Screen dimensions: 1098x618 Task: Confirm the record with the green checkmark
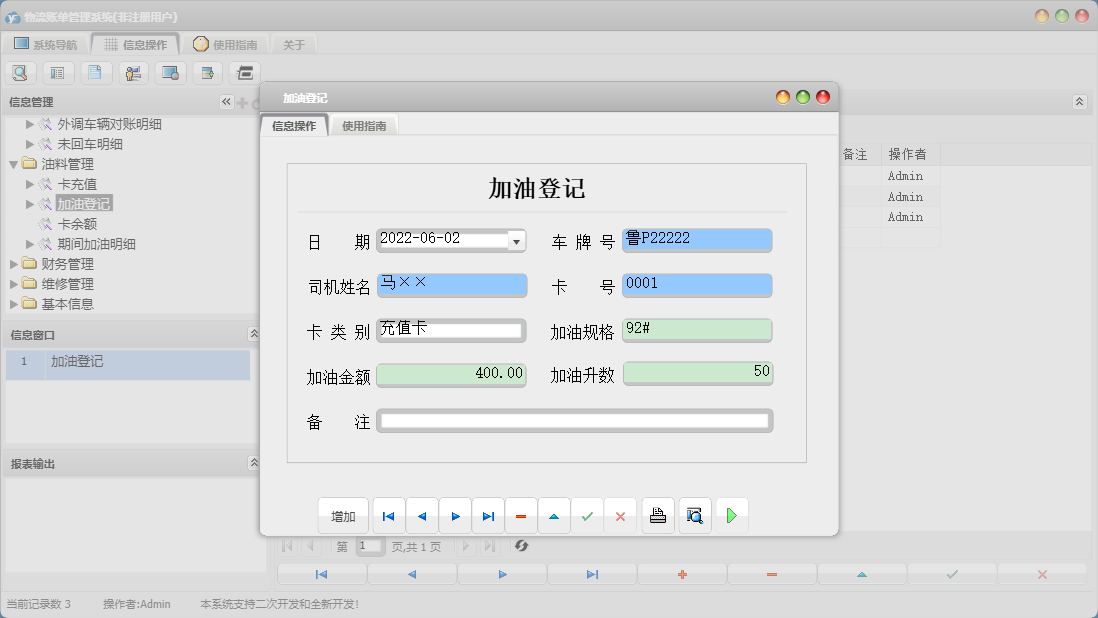pyautogui.click(x=587, y=515)
